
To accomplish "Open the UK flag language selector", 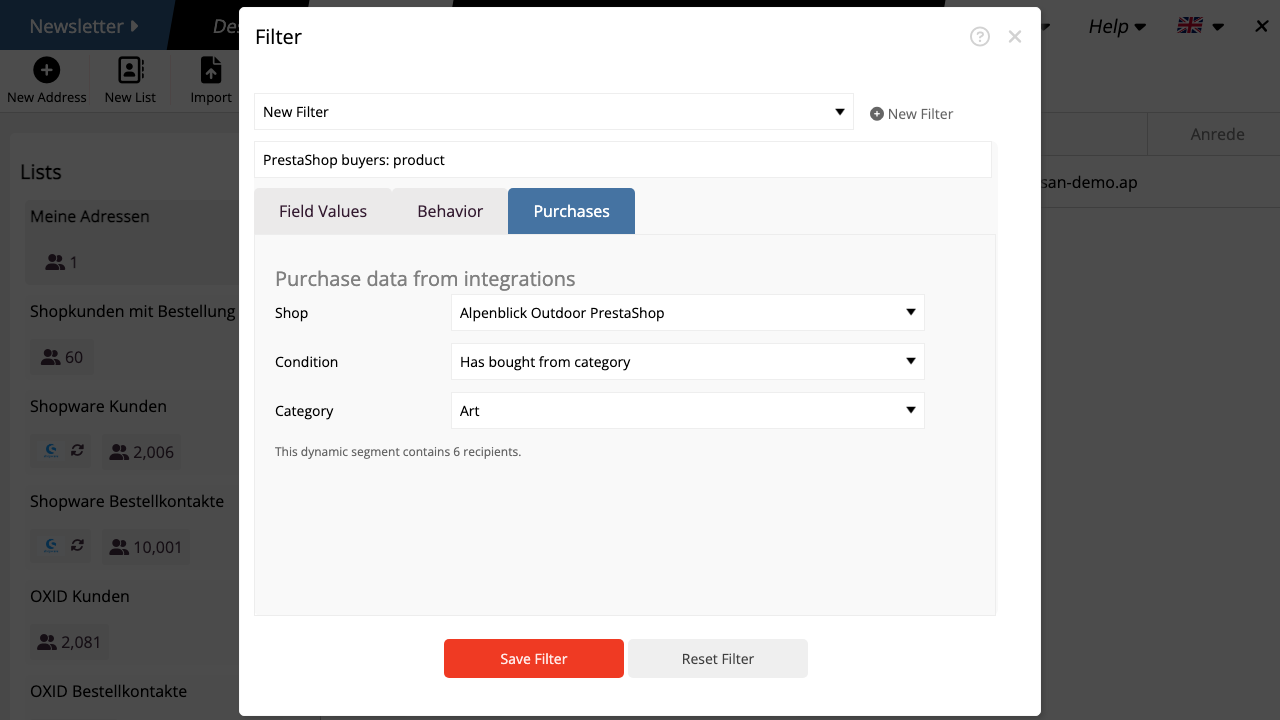I will (1200, 26).
